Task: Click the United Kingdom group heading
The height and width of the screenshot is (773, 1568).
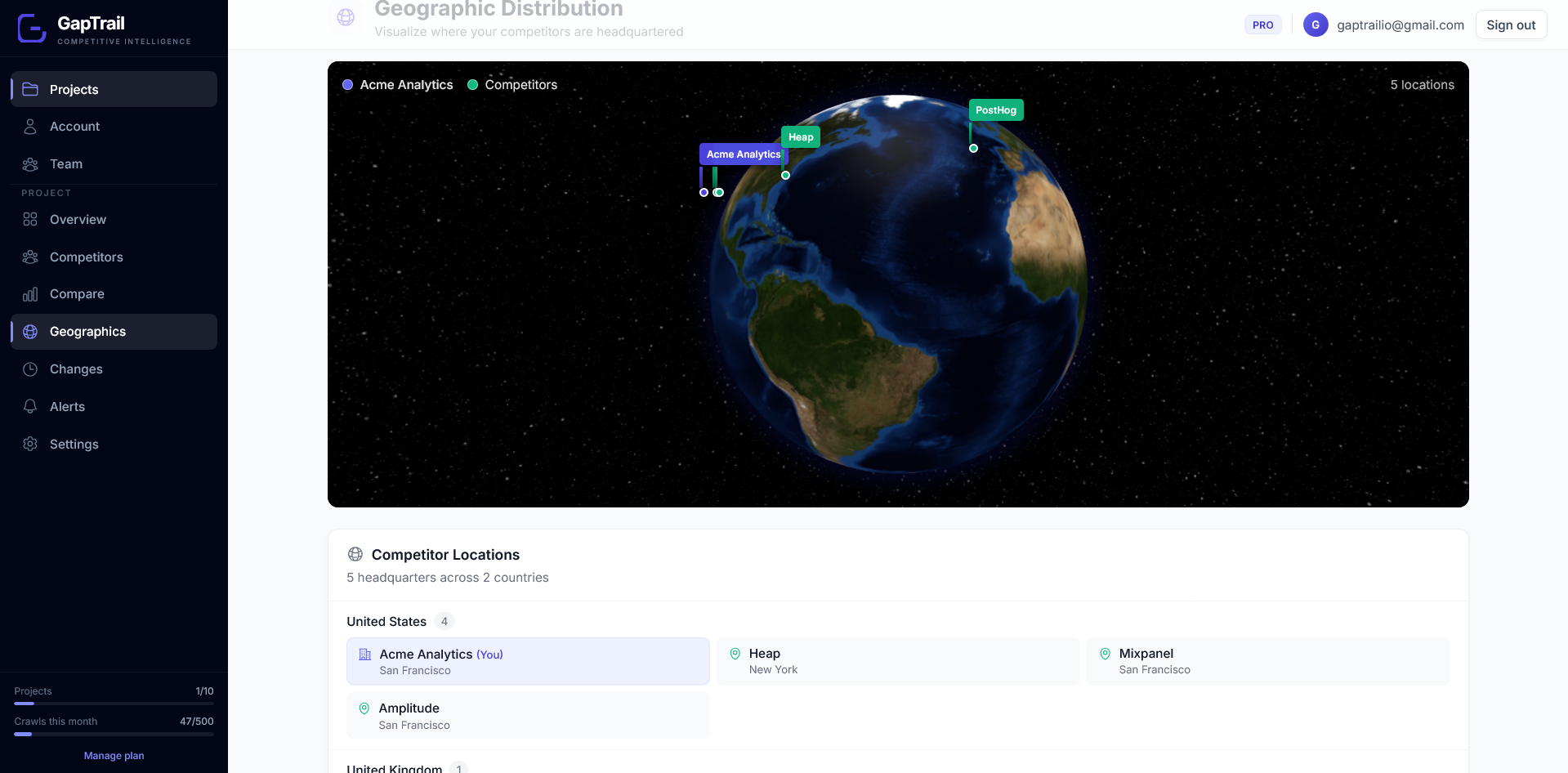Action: 394,768
